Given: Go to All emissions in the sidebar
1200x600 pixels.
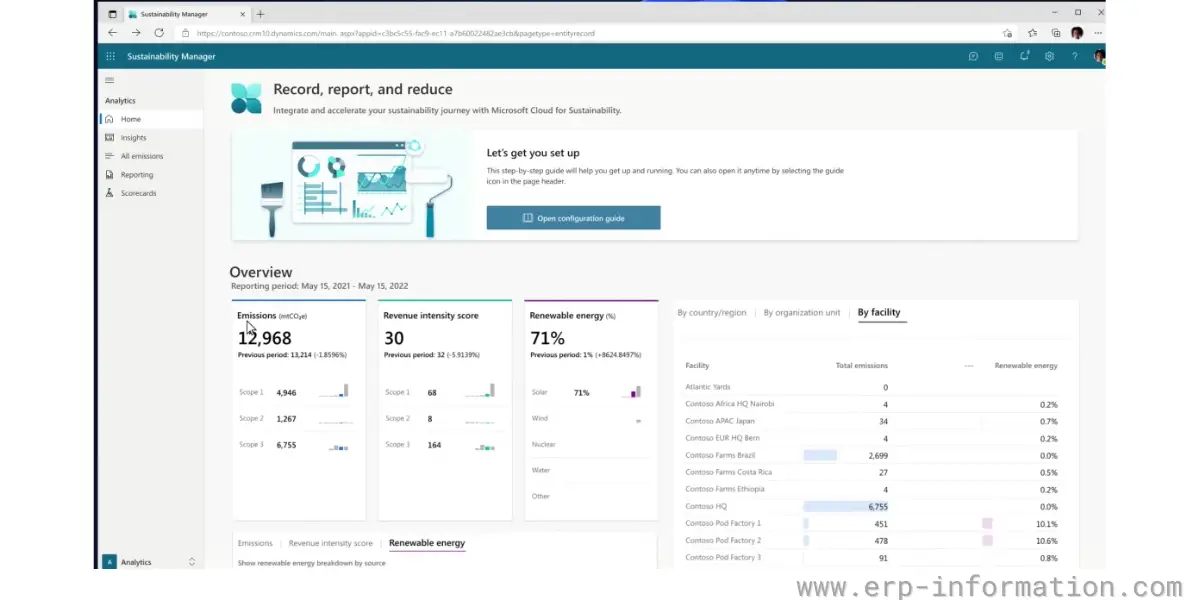Looking at the screenshot, I should (x=141, y=156).
